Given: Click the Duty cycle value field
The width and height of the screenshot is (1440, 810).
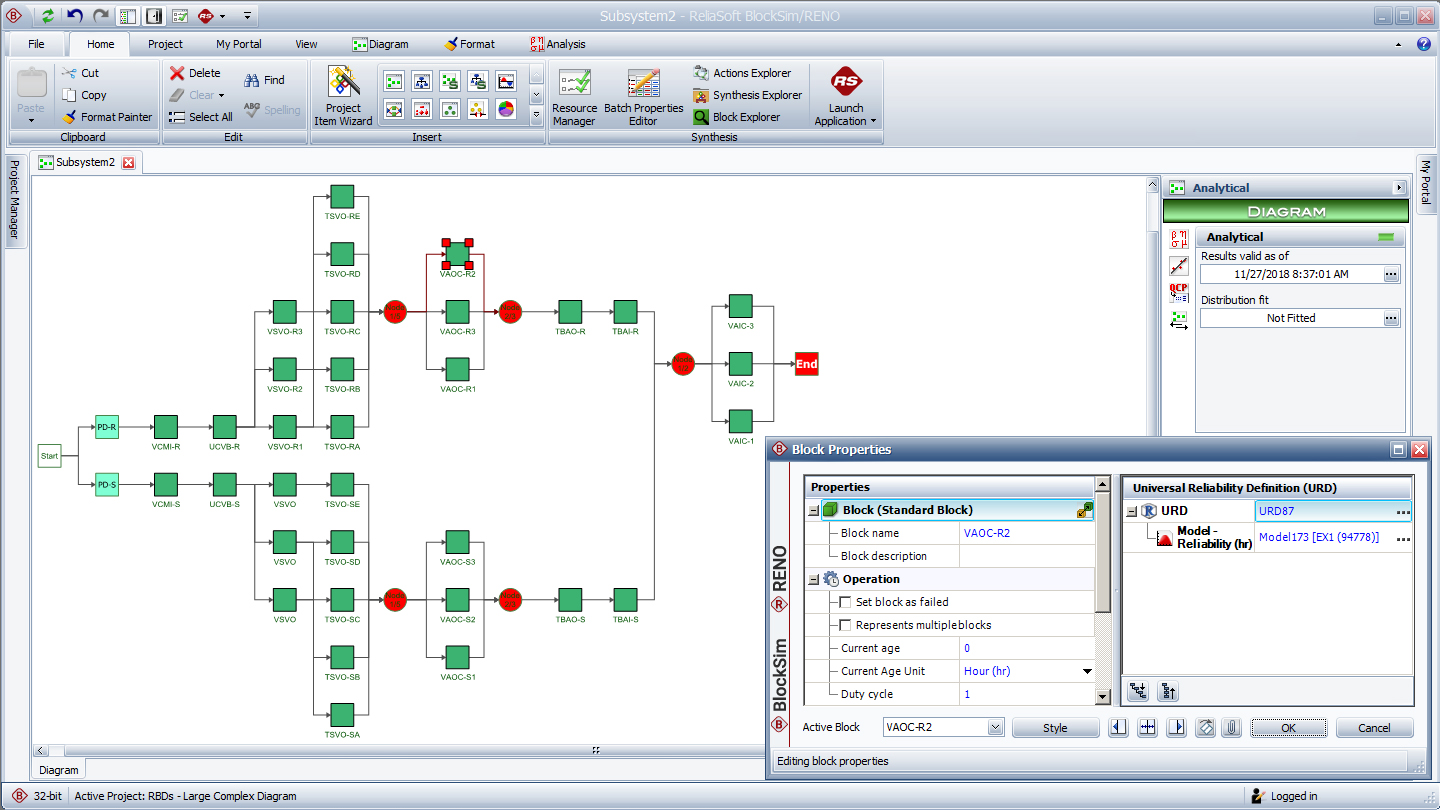Looking at the screenshot, I should tap(1027, 694).
